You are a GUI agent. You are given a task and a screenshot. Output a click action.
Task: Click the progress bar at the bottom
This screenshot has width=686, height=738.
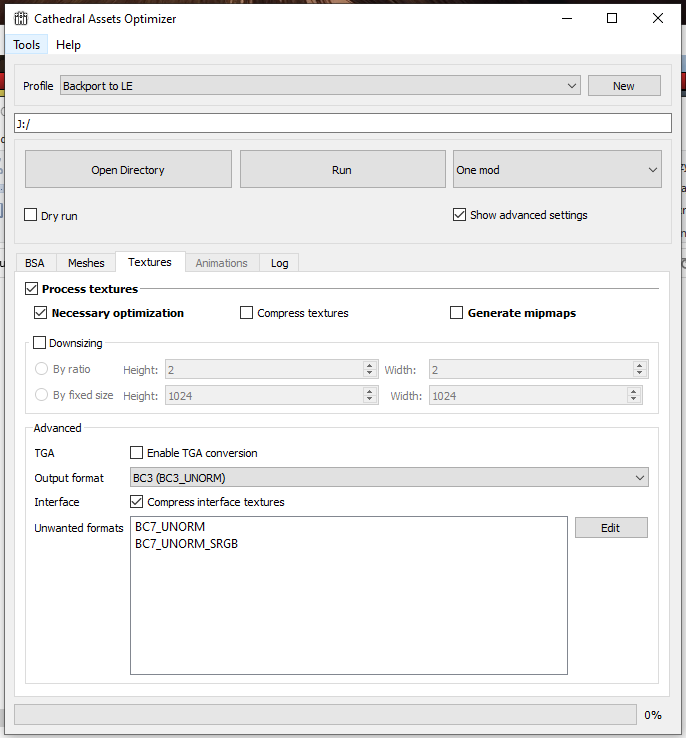(x=326, y=714)
